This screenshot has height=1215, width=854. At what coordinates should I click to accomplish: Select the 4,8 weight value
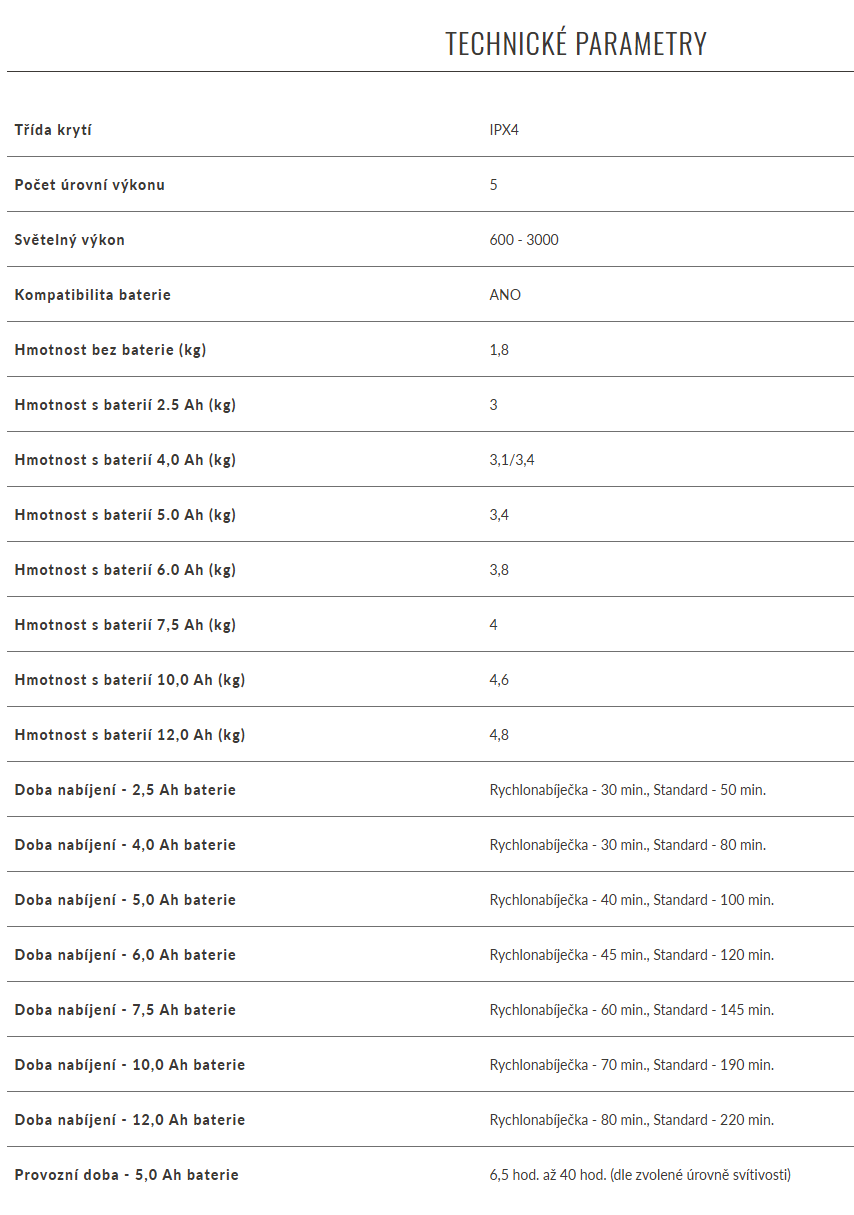click(499, 735)
